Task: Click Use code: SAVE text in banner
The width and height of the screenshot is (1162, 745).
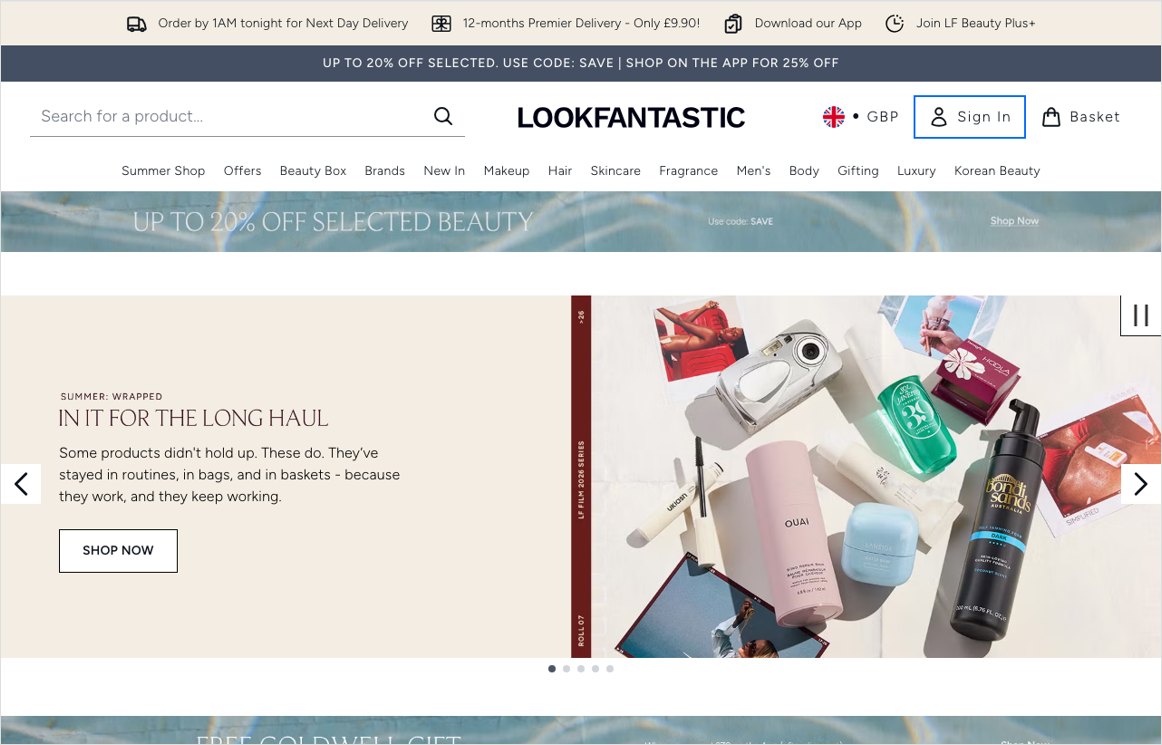Action: click(740, 221)
